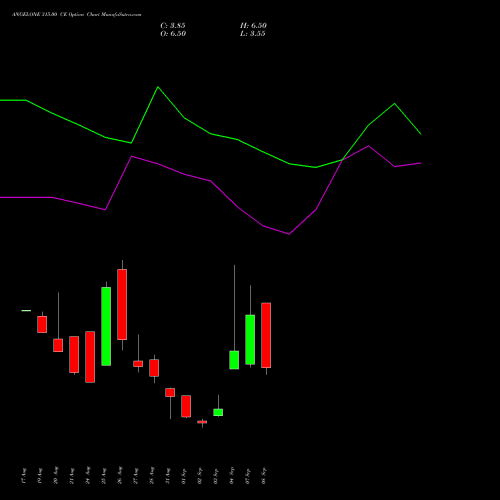The width and height of the screenshot is (500, 500).
Task: Click the '20 Aug' date axis label
Action: (56, 475)
